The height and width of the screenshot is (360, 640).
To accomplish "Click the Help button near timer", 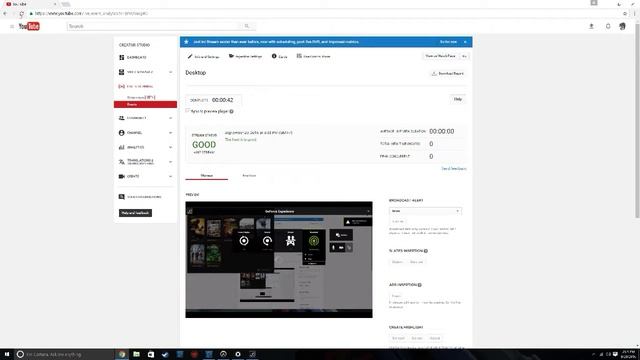I will click(458, 99).
